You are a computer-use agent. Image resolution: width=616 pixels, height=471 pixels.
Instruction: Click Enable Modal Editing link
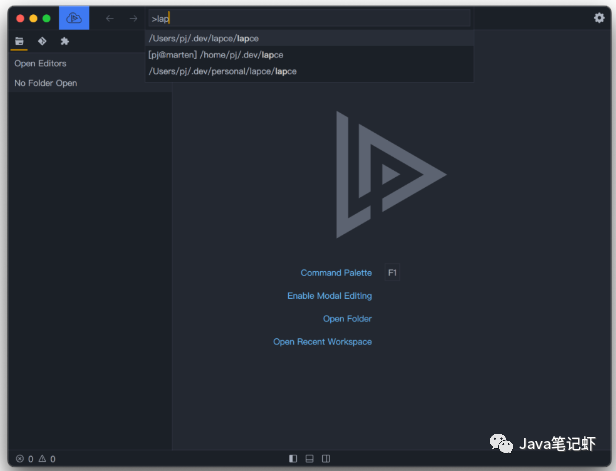tap(329, 296)
